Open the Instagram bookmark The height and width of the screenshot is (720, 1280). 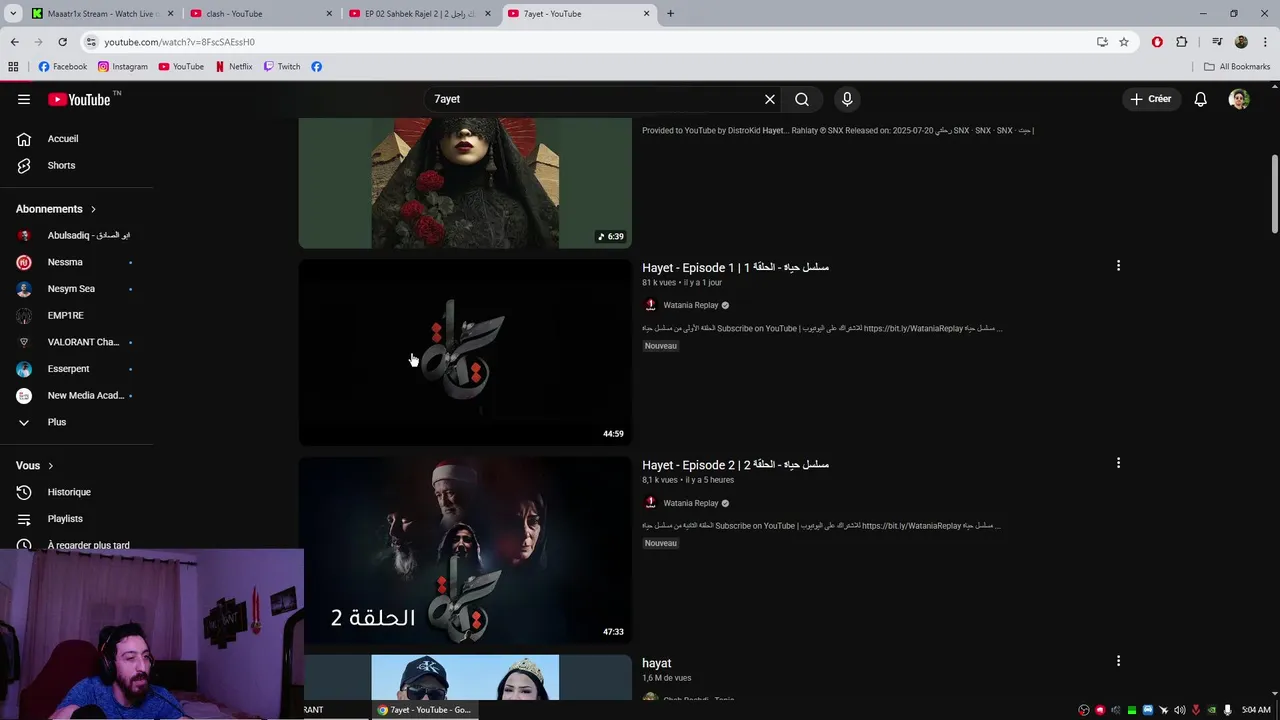[x=122, y=67]
